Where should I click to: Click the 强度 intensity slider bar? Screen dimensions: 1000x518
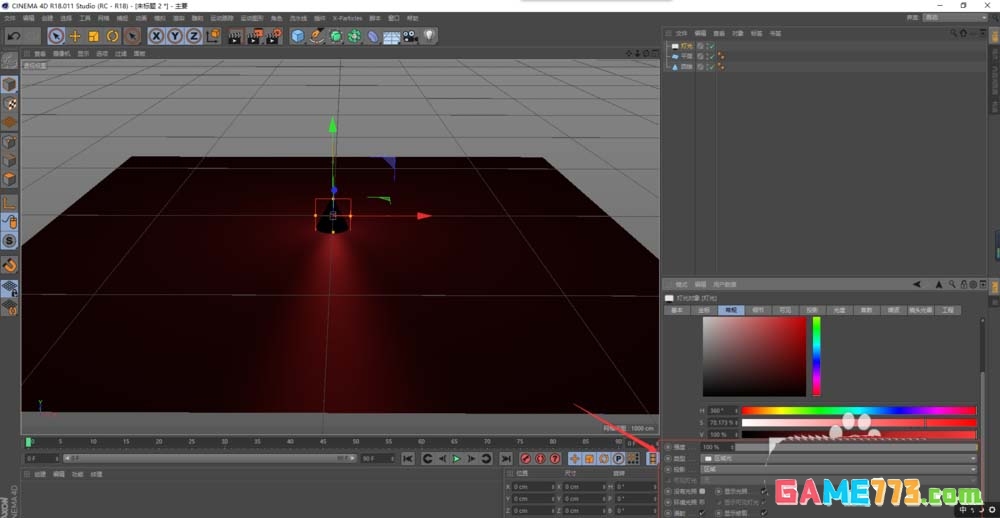click(856, 447)
